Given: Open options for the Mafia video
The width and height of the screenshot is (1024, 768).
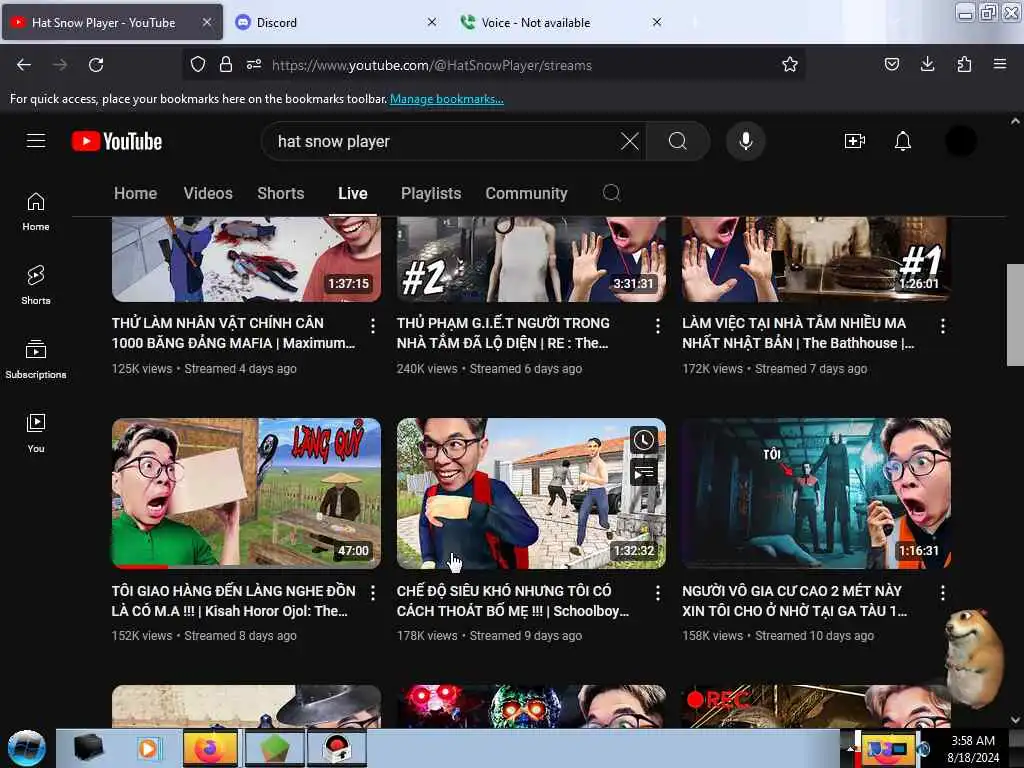Looking at the screenshot, I should (373, 326).
